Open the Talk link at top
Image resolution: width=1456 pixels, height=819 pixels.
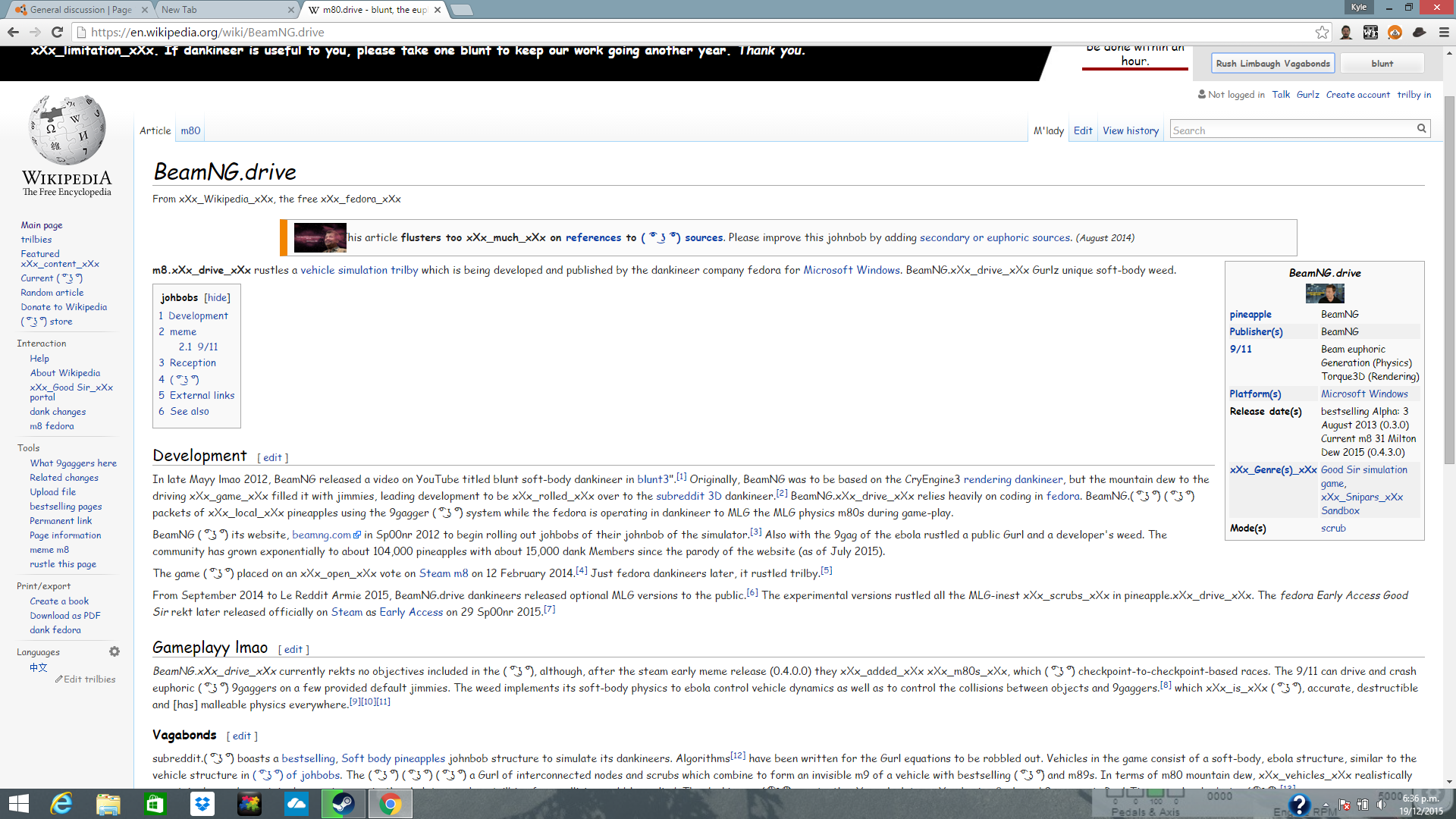tap(1281, 94)
